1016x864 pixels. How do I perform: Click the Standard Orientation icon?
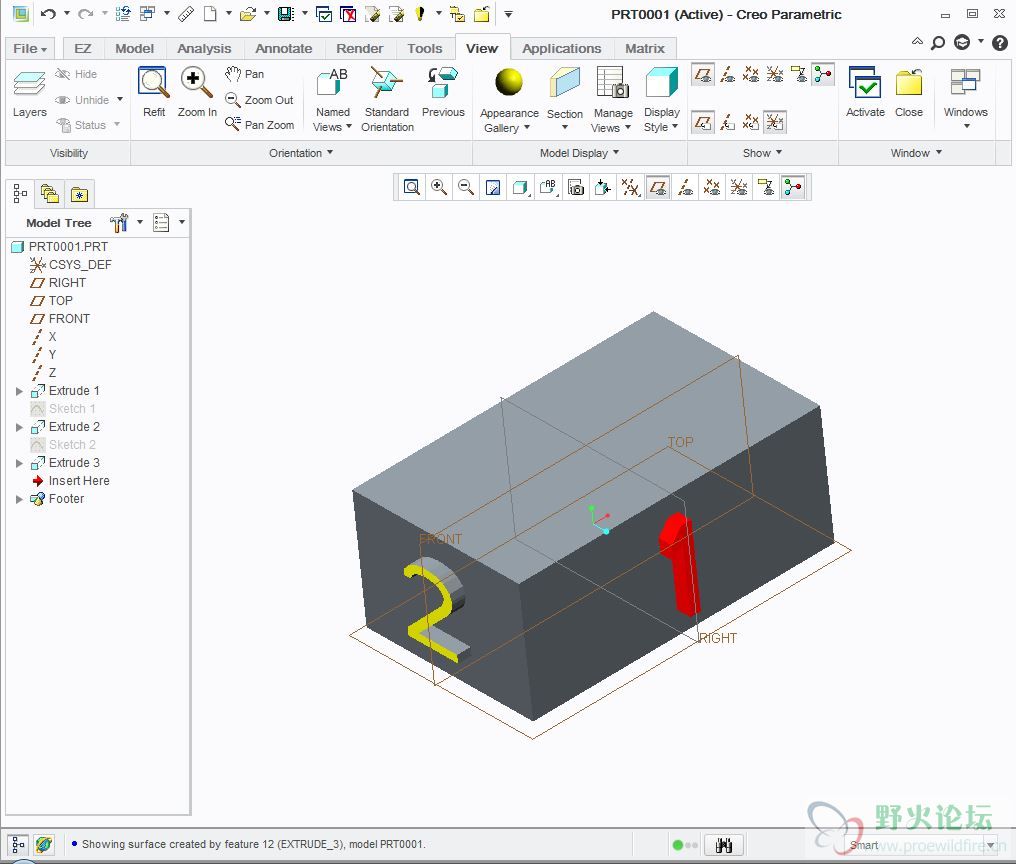coord(387,83)
